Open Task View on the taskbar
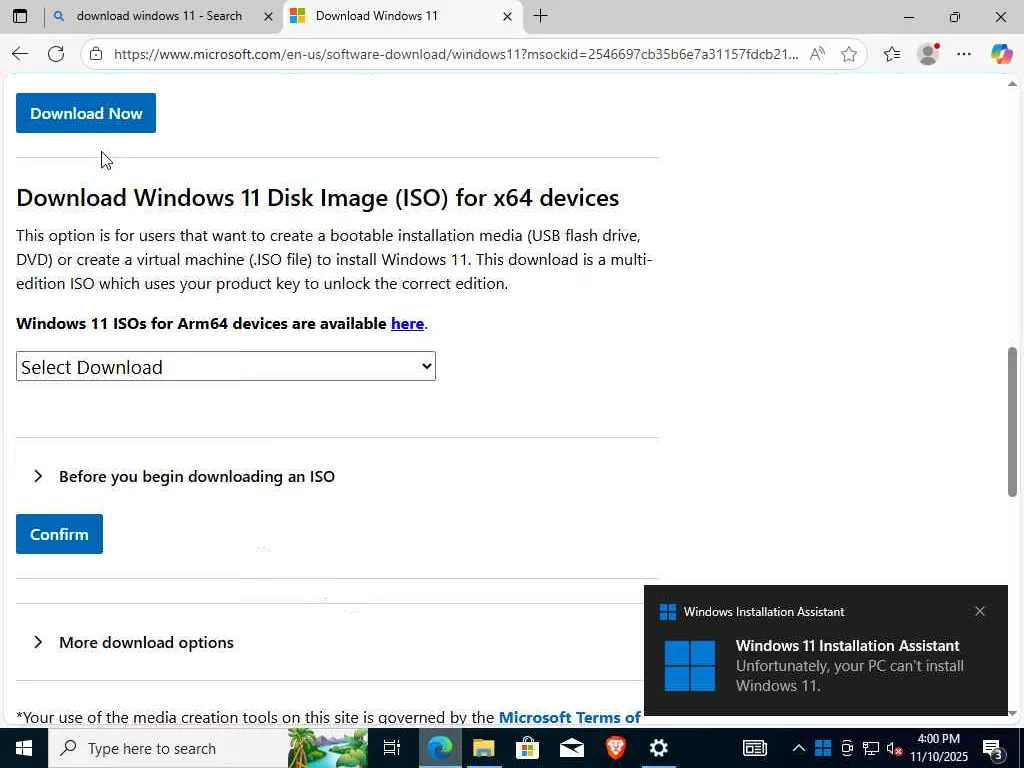The height and width of the screenshot is (768, 1024). (392, 748)
